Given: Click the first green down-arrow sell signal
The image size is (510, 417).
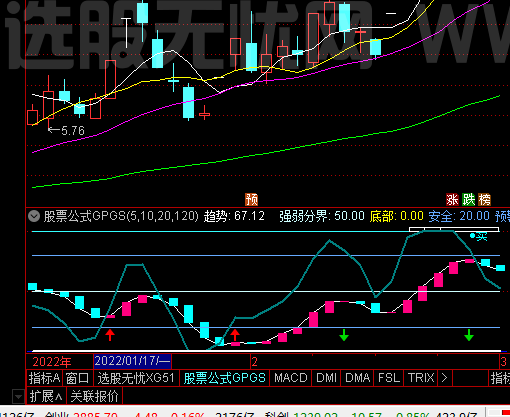Looking at the screenshot, I should 344,335.
